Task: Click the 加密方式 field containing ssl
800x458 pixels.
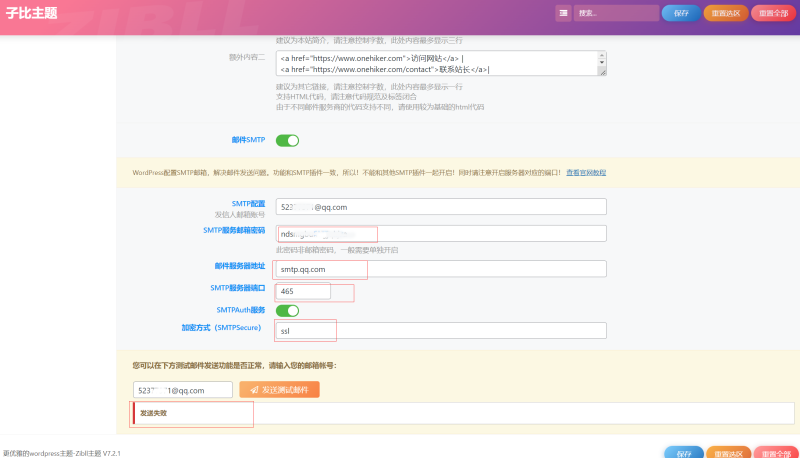Action: tap(441, 330)
